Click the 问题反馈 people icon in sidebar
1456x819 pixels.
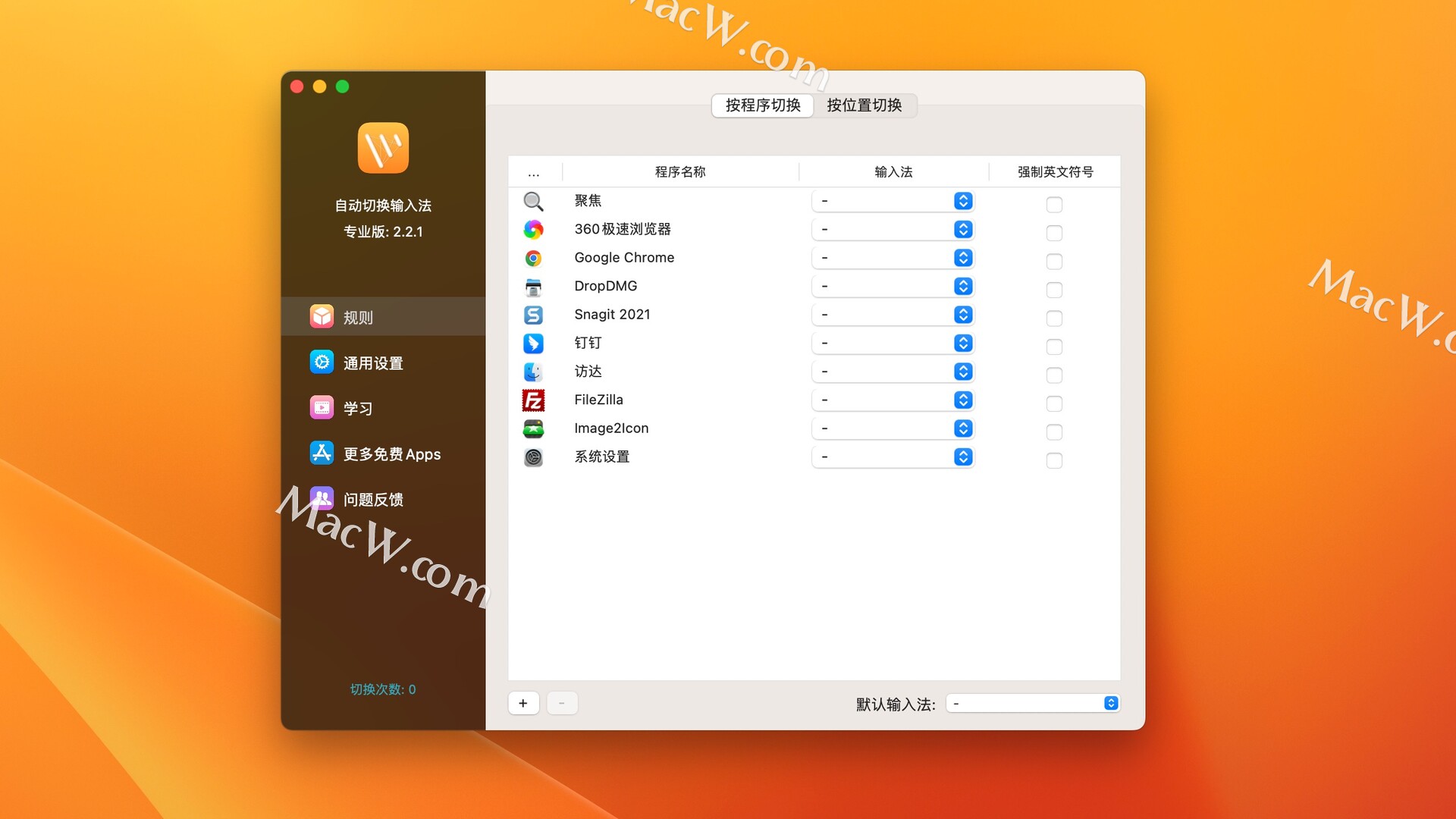tap(322, 498)
